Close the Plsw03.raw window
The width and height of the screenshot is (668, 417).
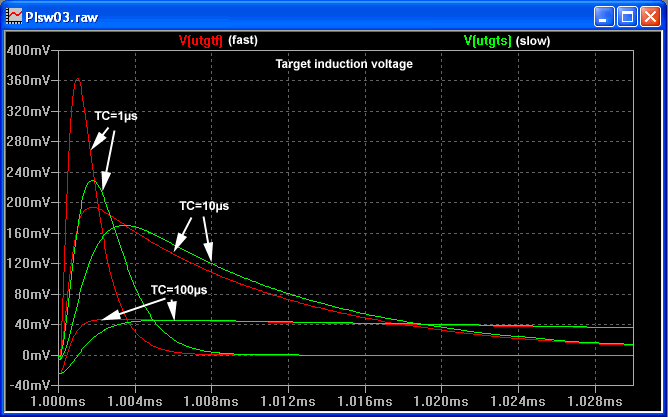pos(651,17)
